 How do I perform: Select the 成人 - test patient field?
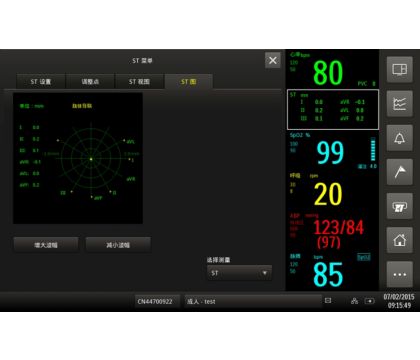click(x=253, y=301)
